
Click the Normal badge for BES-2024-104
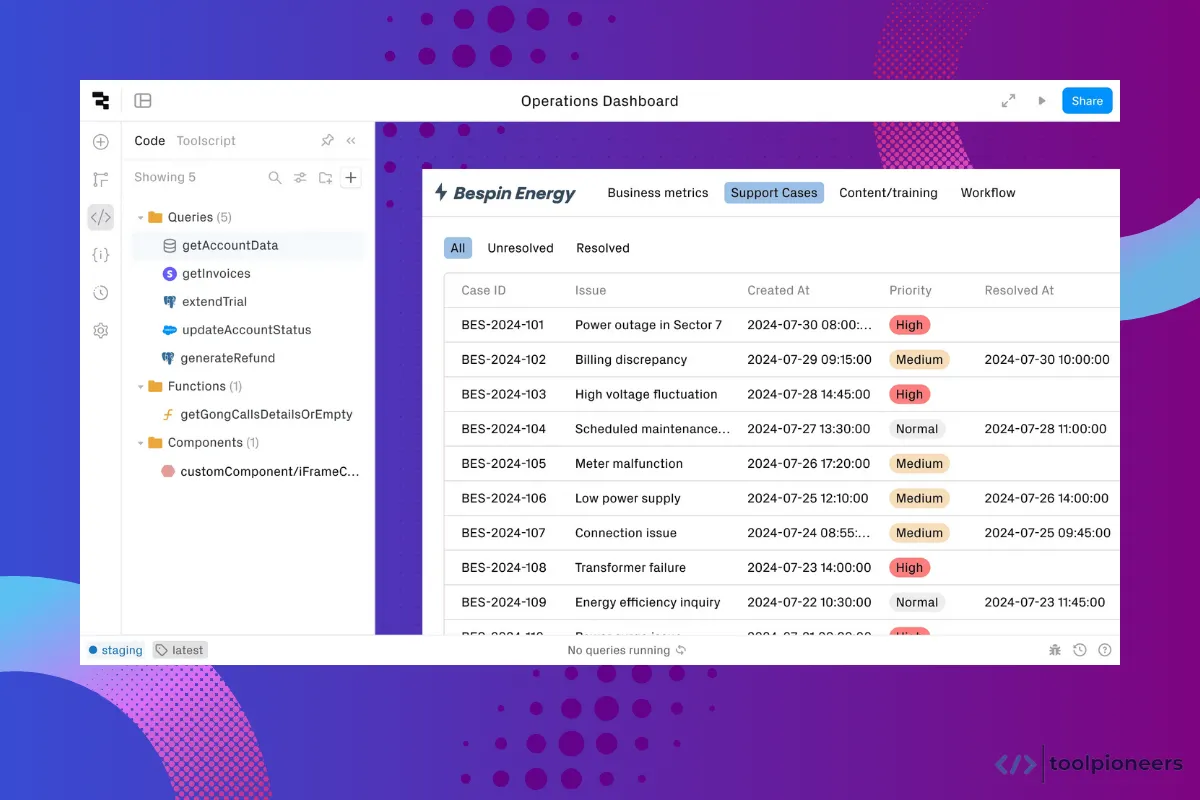(917, 429)
